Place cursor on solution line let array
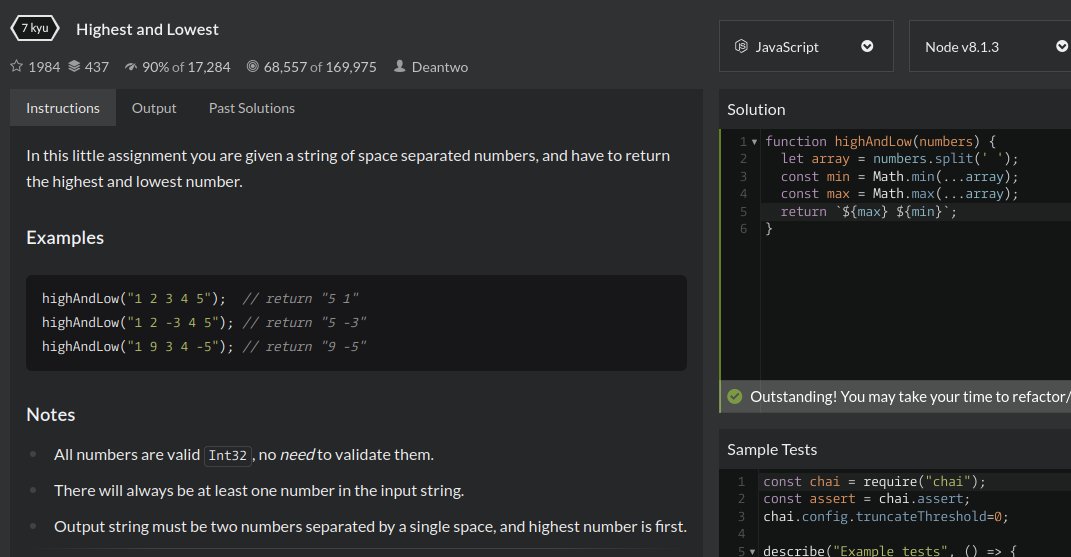 [x=900, y=159]
